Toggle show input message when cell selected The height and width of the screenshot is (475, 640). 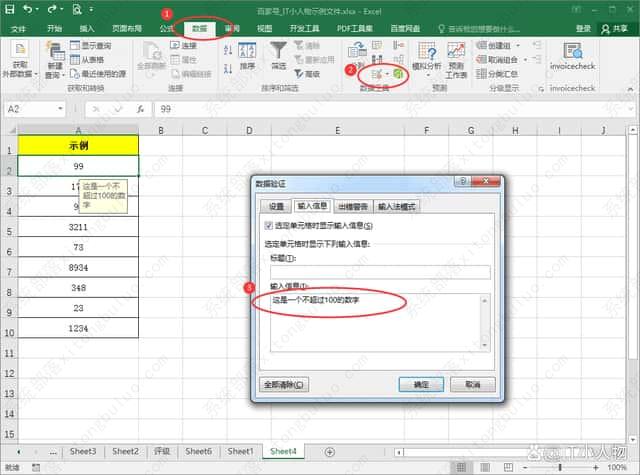click(x=269, y=227)
